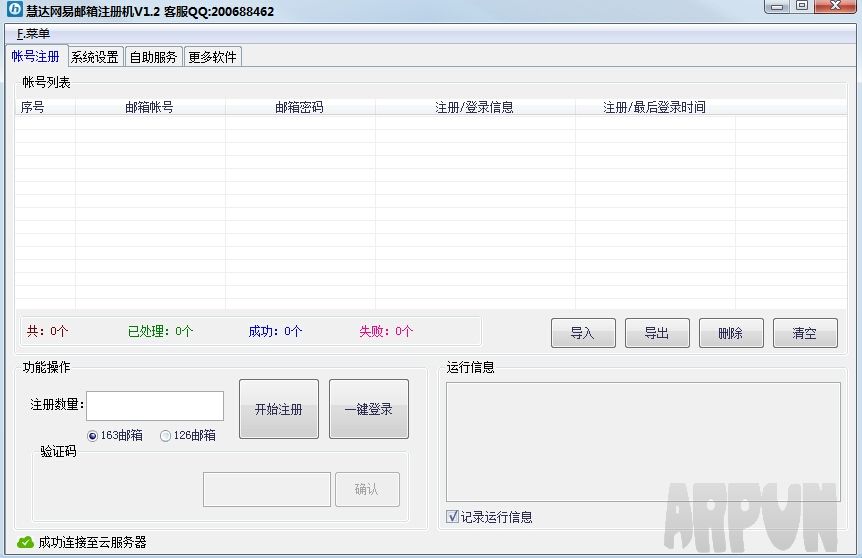
Task: Click the 删除 button
Action: [x=731, y=333]
